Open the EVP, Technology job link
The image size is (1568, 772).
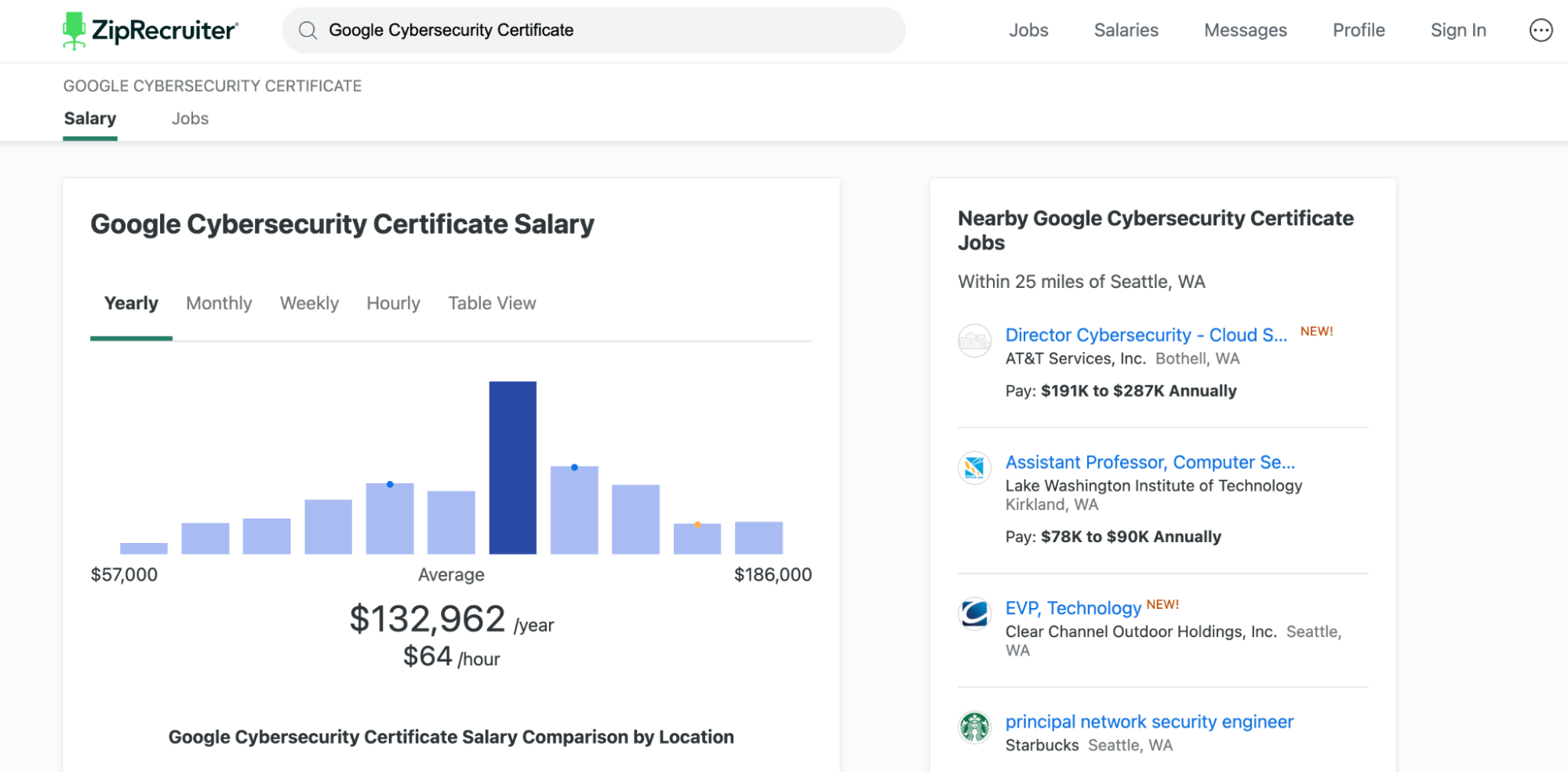pyautogui.click(x=1073, y=608)
